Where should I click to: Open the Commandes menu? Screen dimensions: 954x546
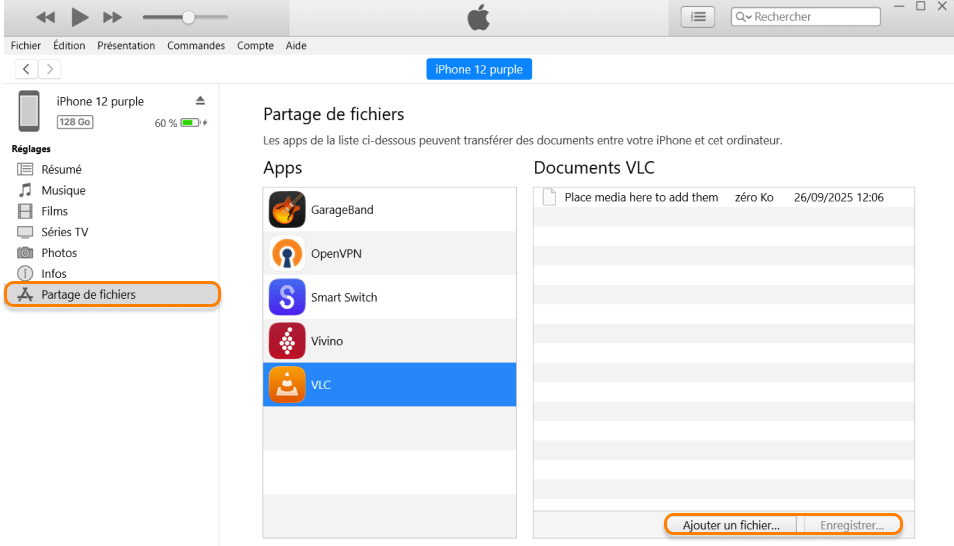tap(196, 46)
